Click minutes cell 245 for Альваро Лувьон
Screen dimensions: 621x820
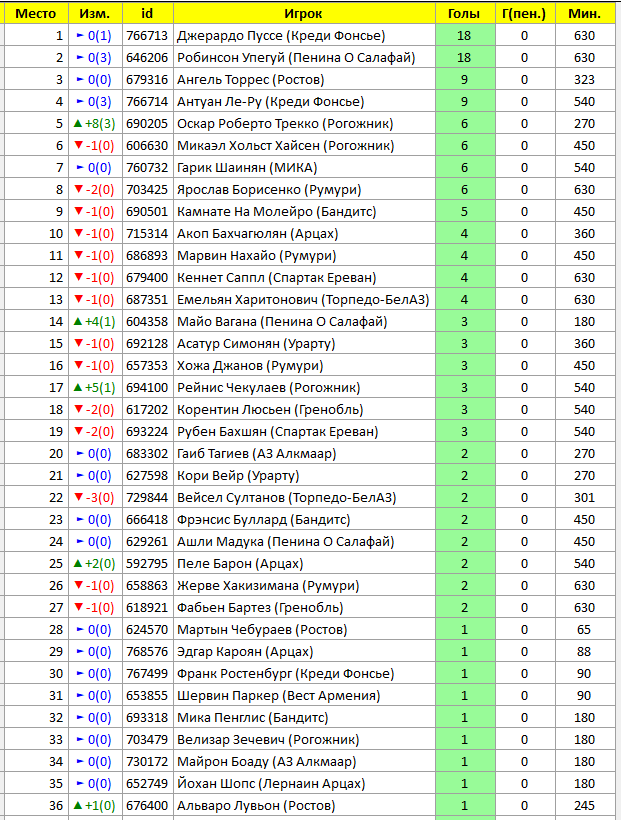[x=585, y=805]
